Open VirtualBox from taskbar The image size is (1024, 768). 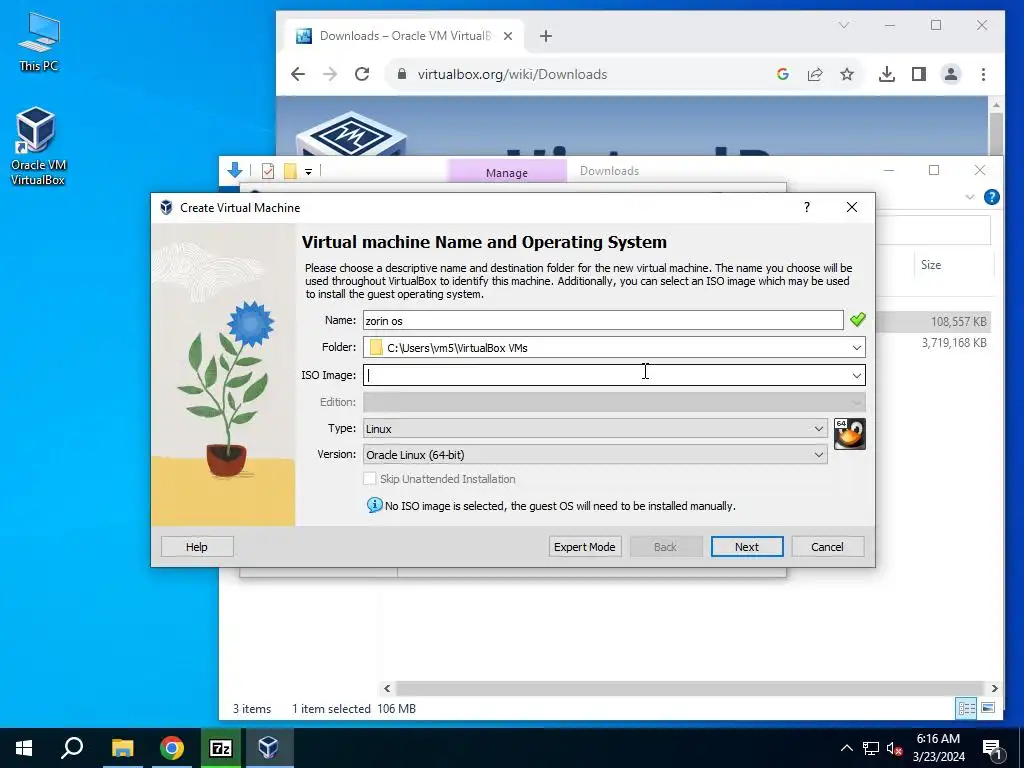pos(268,748)
